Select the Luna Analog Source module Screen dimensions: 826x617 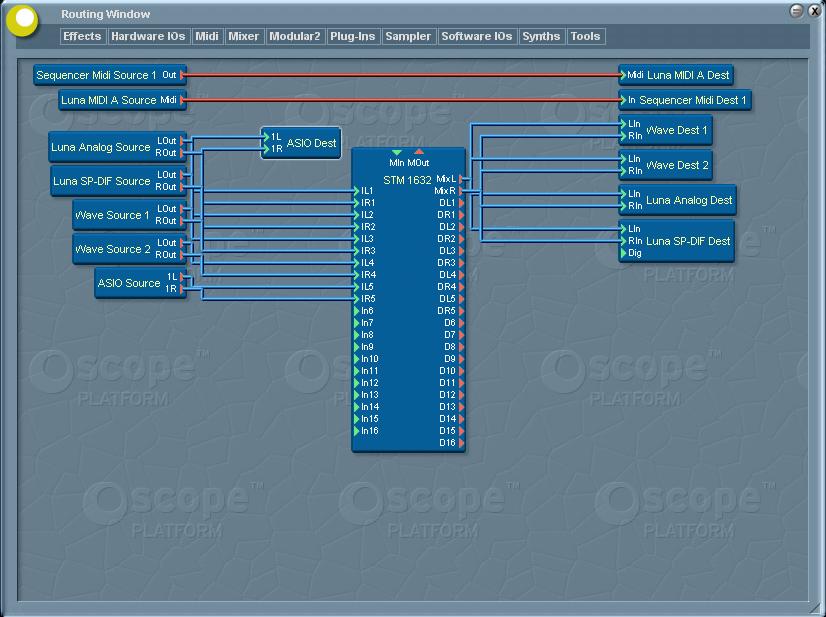117,146
